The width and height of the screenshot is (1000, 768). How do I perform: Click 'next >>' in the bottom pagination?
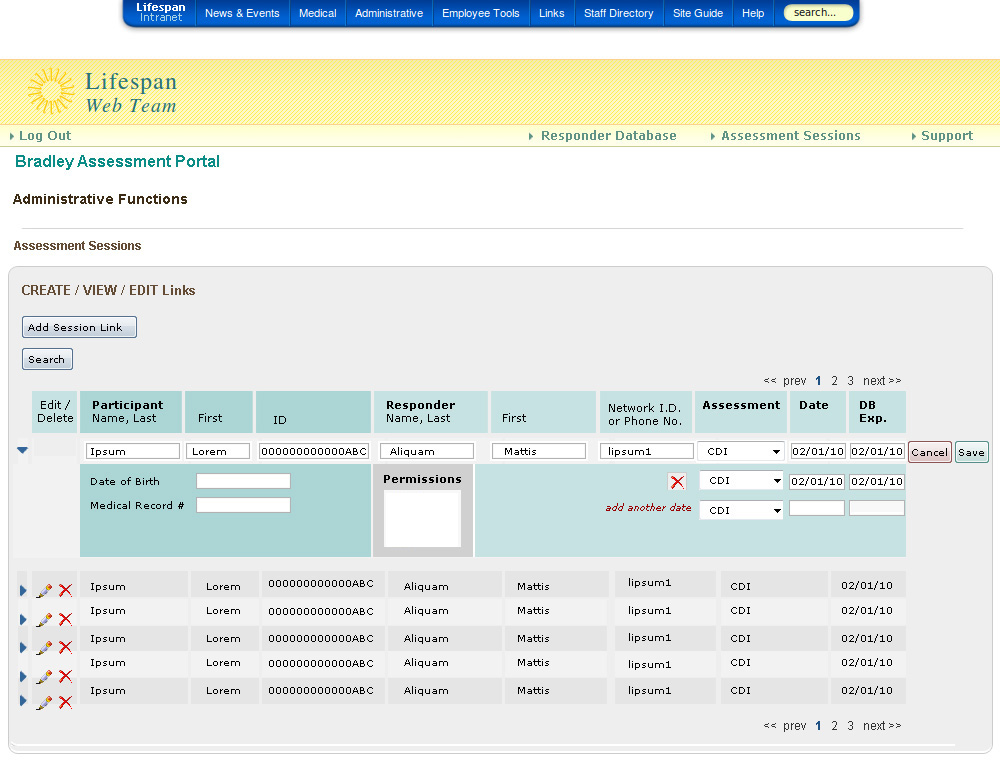[x=881, y=726]
